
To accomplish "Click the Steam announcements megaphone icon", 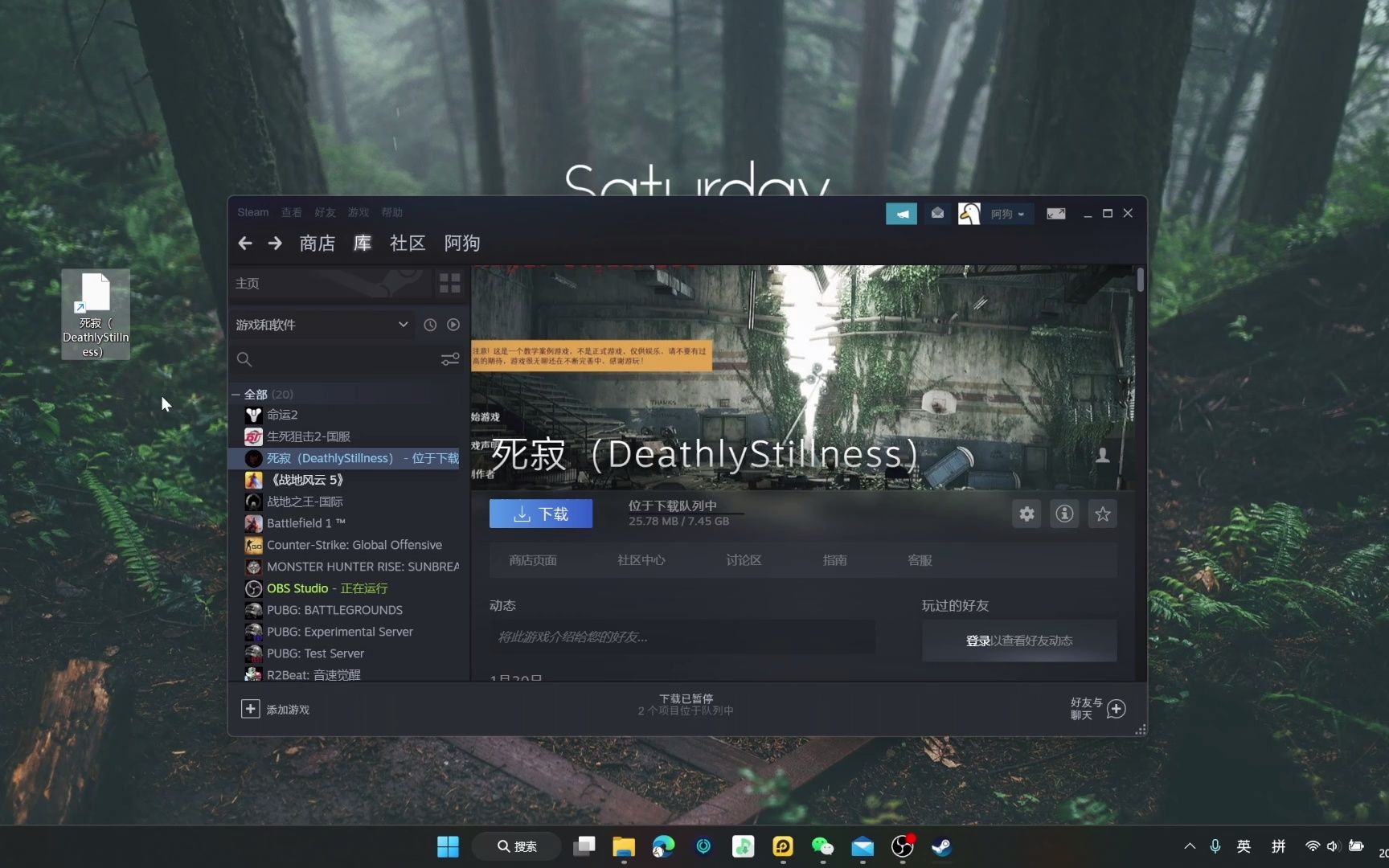I will [x=901, y=214].
